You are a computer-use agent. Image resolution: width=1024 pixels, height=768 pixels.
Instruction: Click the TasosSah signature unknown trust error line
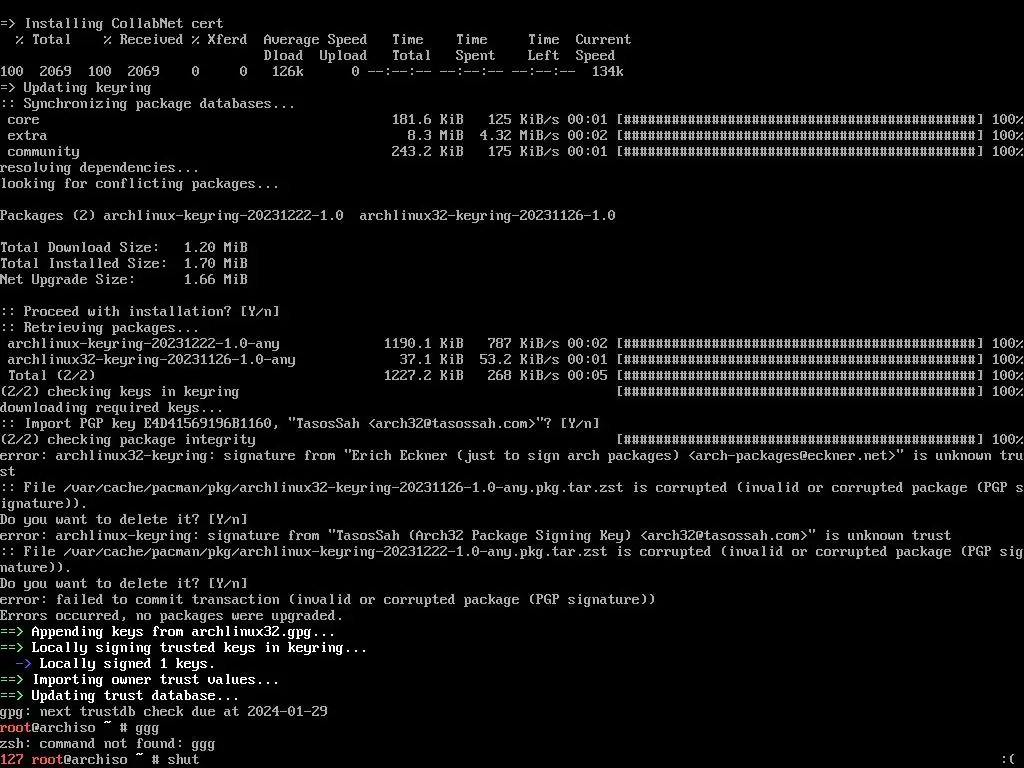tap(475, 536)
